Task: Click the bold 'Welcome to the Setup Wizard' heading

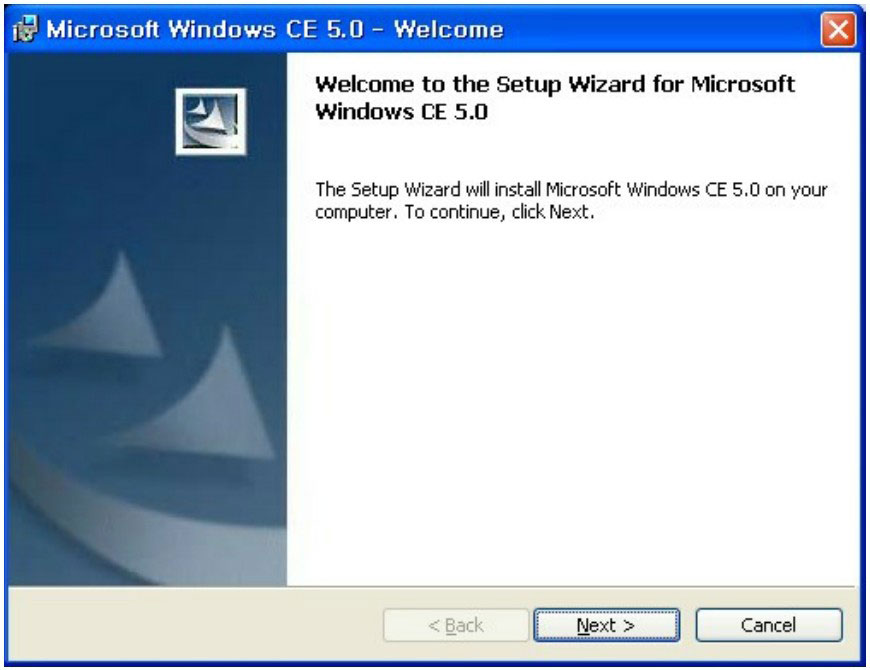Action: click(x=555, y=84)
